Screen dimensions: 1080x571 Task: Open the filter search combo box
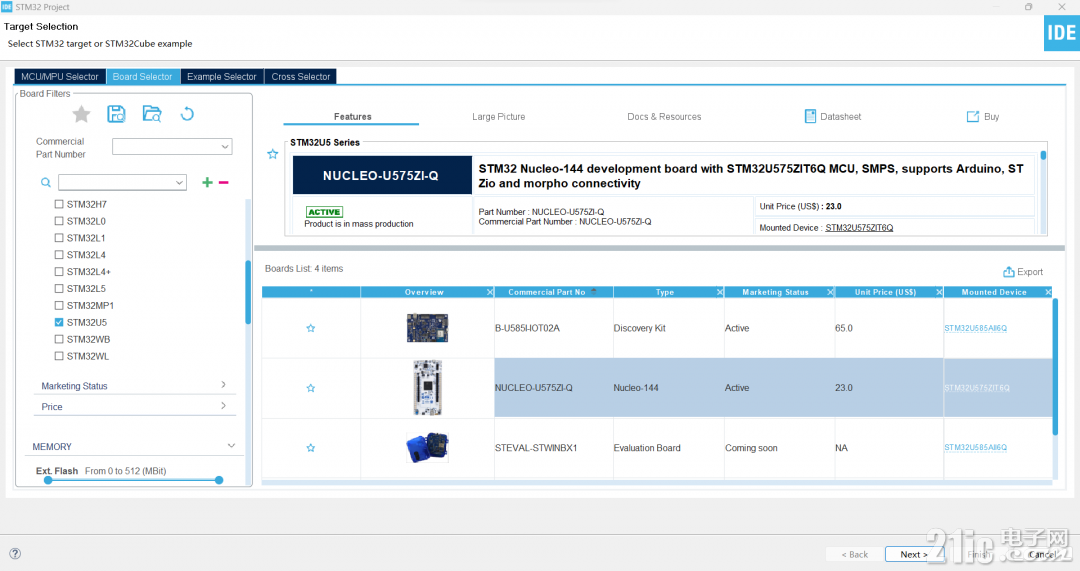(x=123, y=183)
